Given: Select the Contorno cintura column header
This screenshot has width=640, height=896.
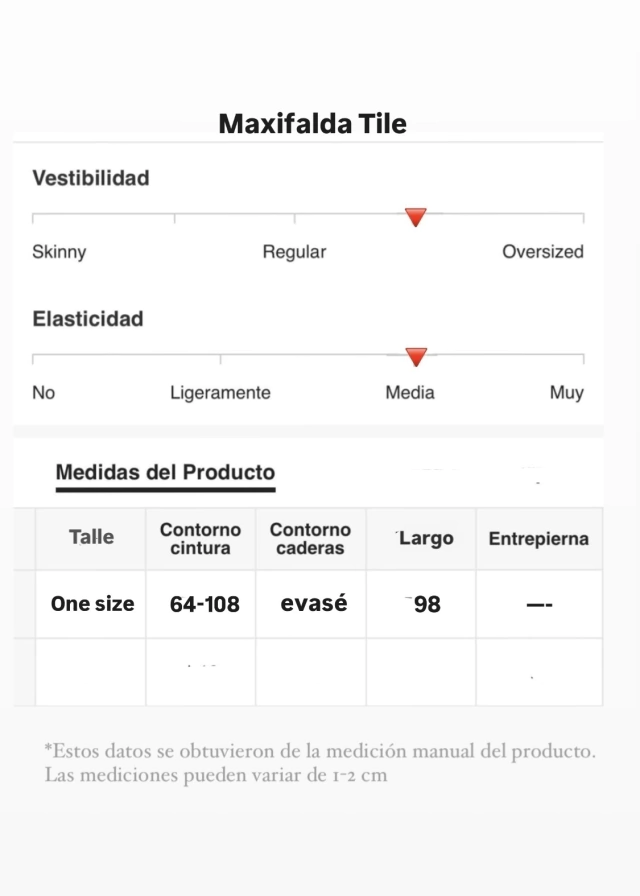Looking at the screenshot, I should [x=201, y=538].
